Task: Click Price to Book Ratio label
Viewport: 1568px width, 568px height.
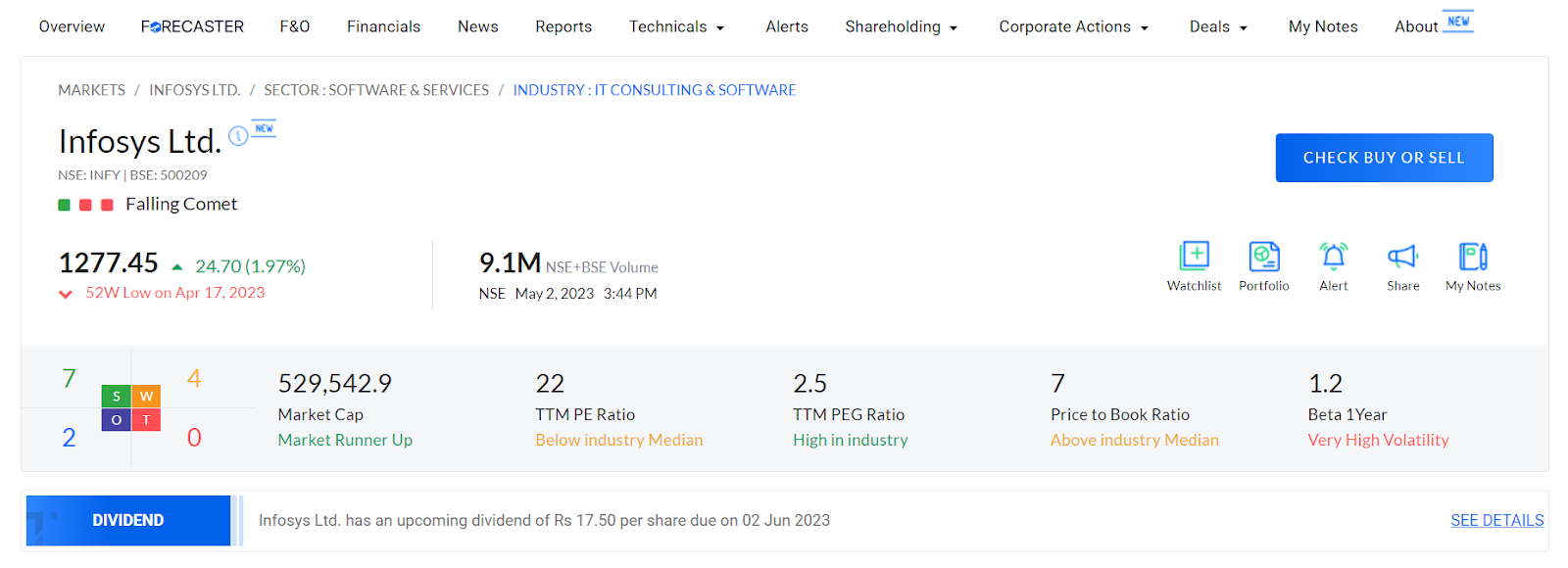Action: pos(1120,415)
